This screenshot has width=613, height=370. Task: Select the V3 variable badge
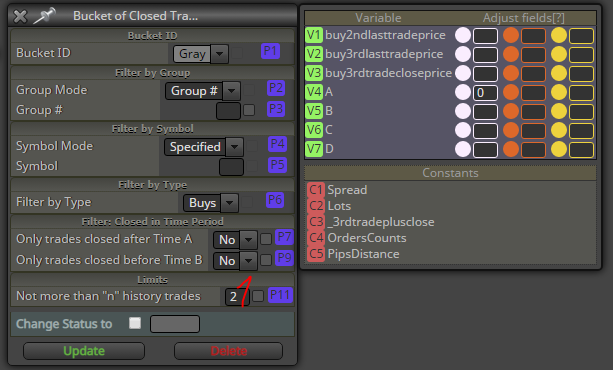point(314,73)
